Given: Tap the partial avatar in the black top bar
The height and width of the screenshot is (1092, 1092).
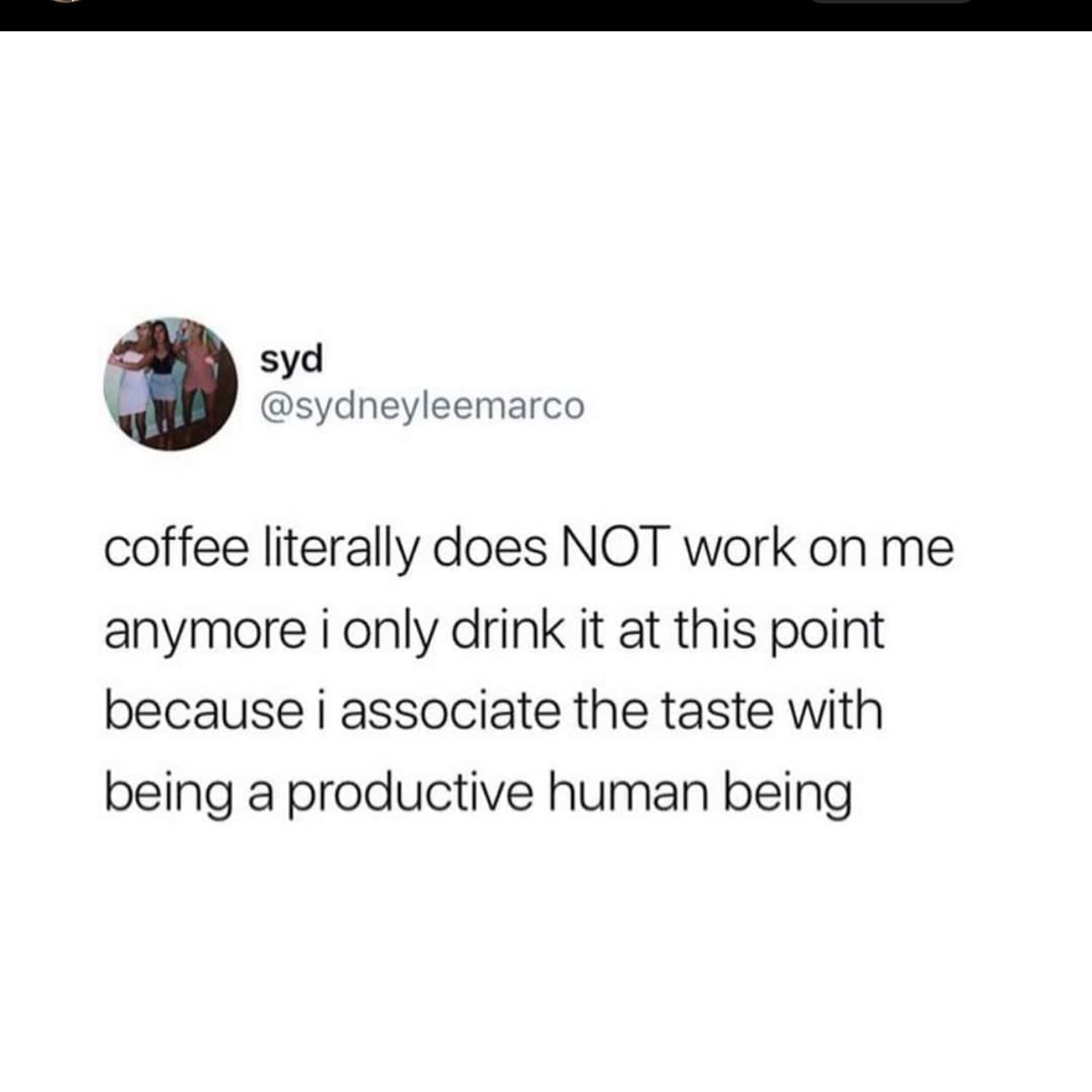Looking at the screenshot, I should (x=64, y=3).
